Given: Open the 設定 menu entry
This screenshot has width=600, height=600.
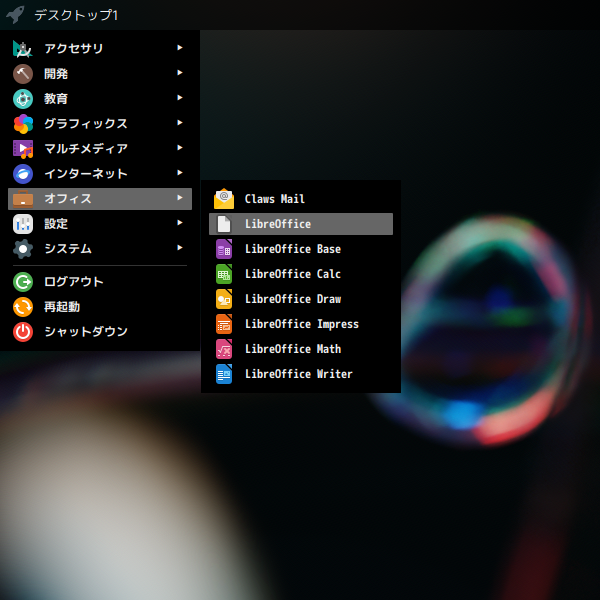Looking at the screenshot, I should tap(100, 224).
